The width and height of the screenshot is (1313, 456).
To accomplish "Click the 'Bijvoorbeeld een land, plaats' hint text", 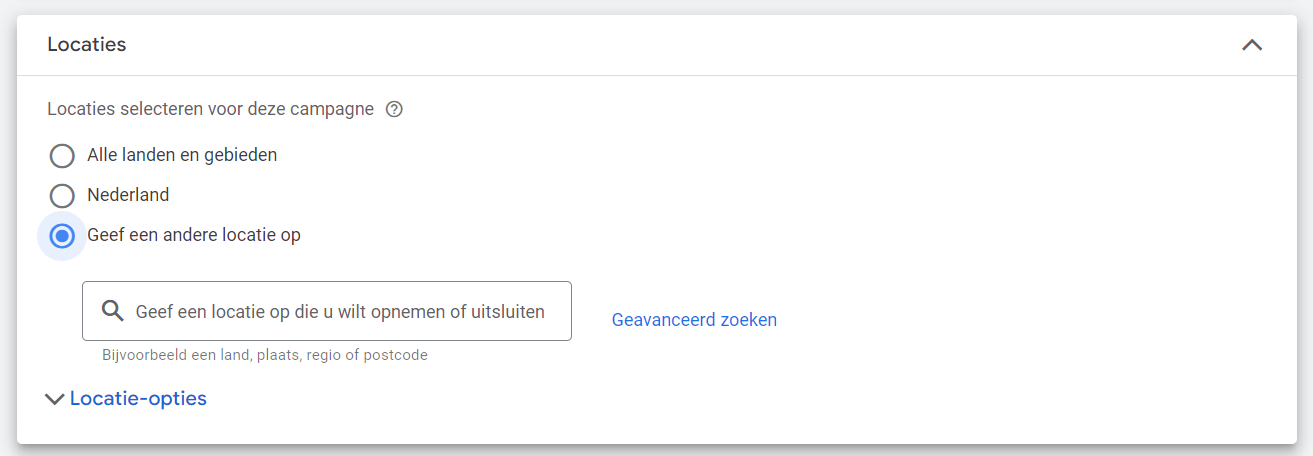I will point(265,355).
